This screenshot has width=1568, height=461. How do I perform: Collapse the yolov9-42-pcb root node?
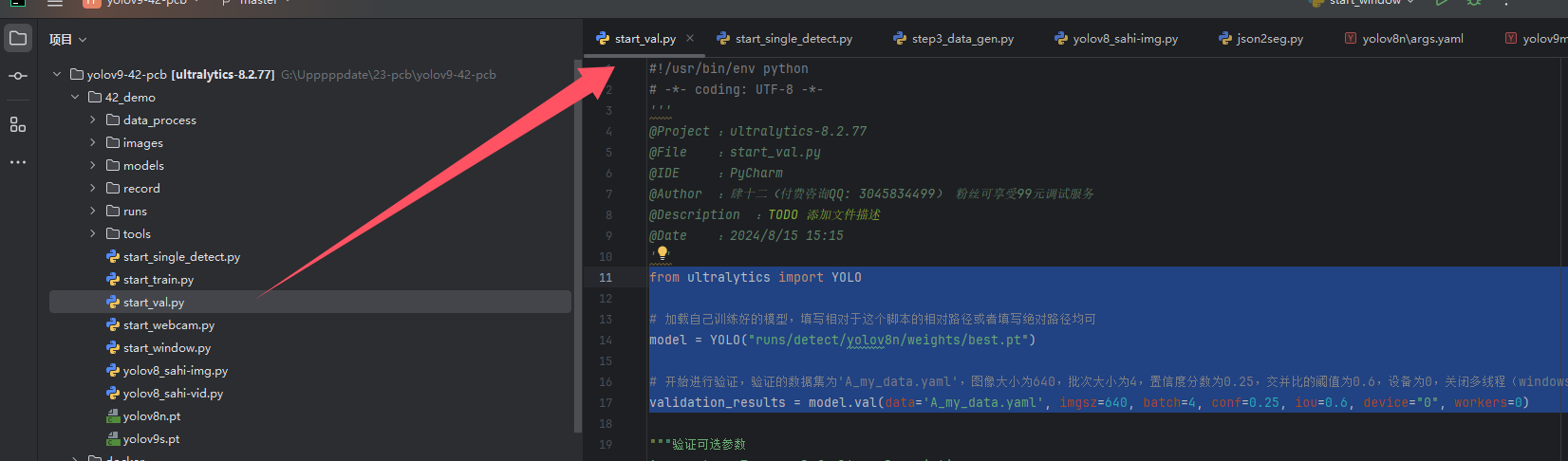point(57,74)
